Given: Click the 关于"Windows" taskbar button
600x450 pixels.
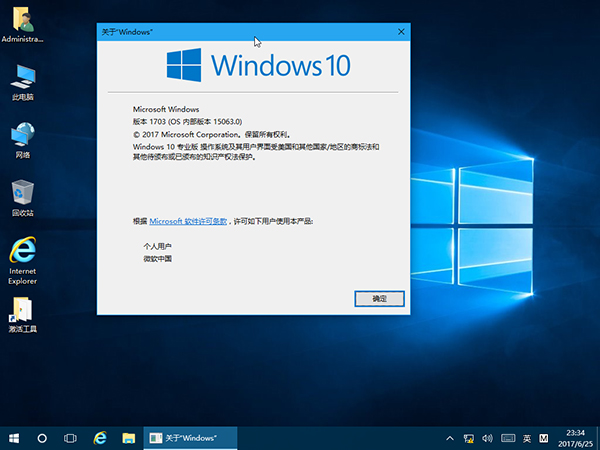Looking at the screenshot, I should [190, 438].
